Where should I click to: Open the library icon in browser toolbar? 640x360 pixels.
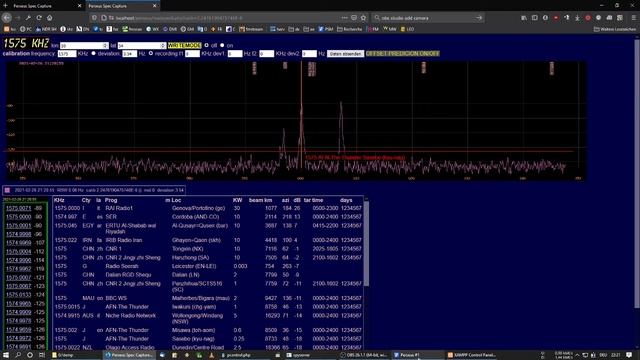click(x=524, y=18)
